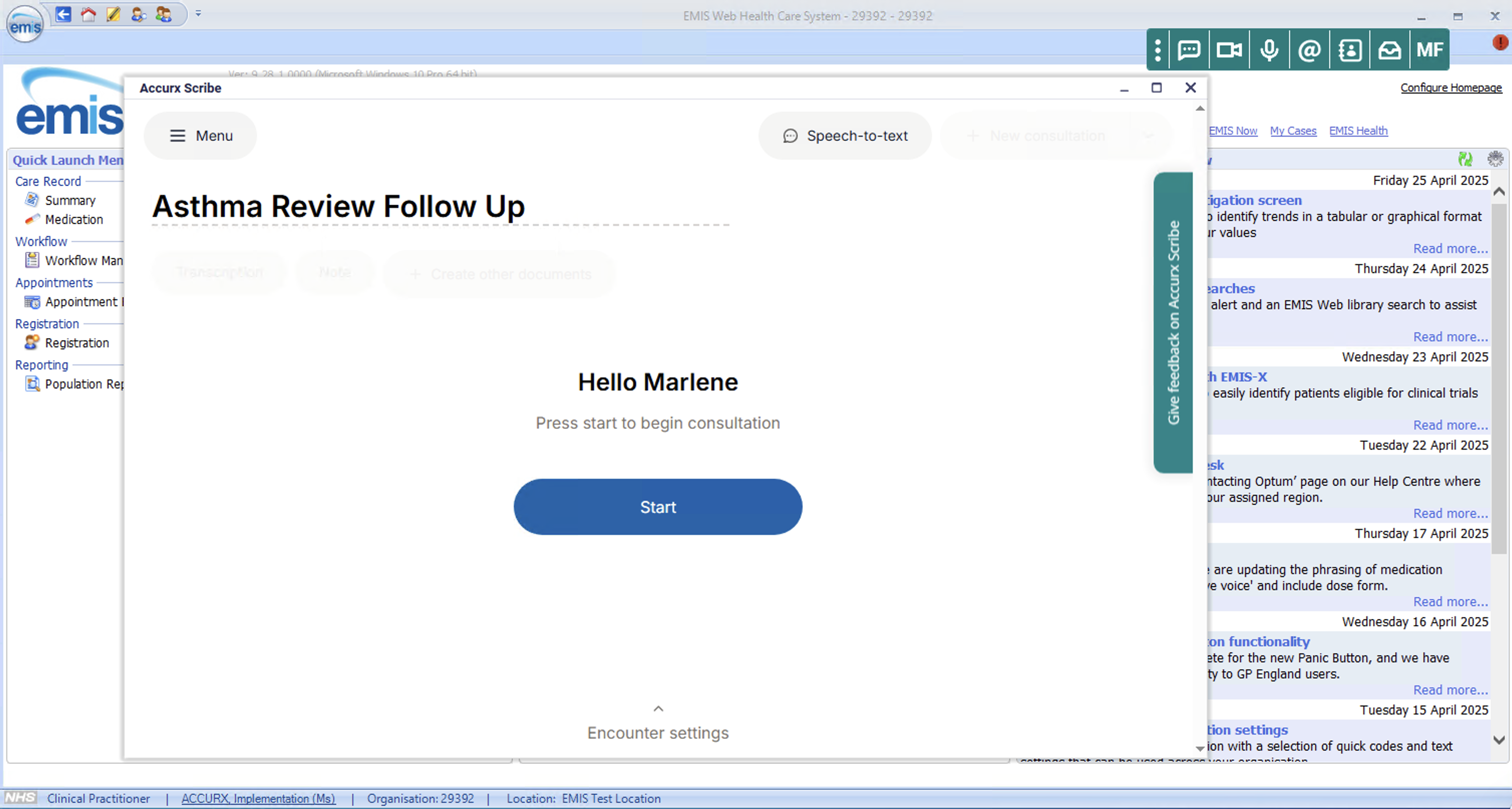Image resolution: width=1512 pixels, height=809 pixels.
Task: Open the EMIS Now link
Action: point(1233,131)
